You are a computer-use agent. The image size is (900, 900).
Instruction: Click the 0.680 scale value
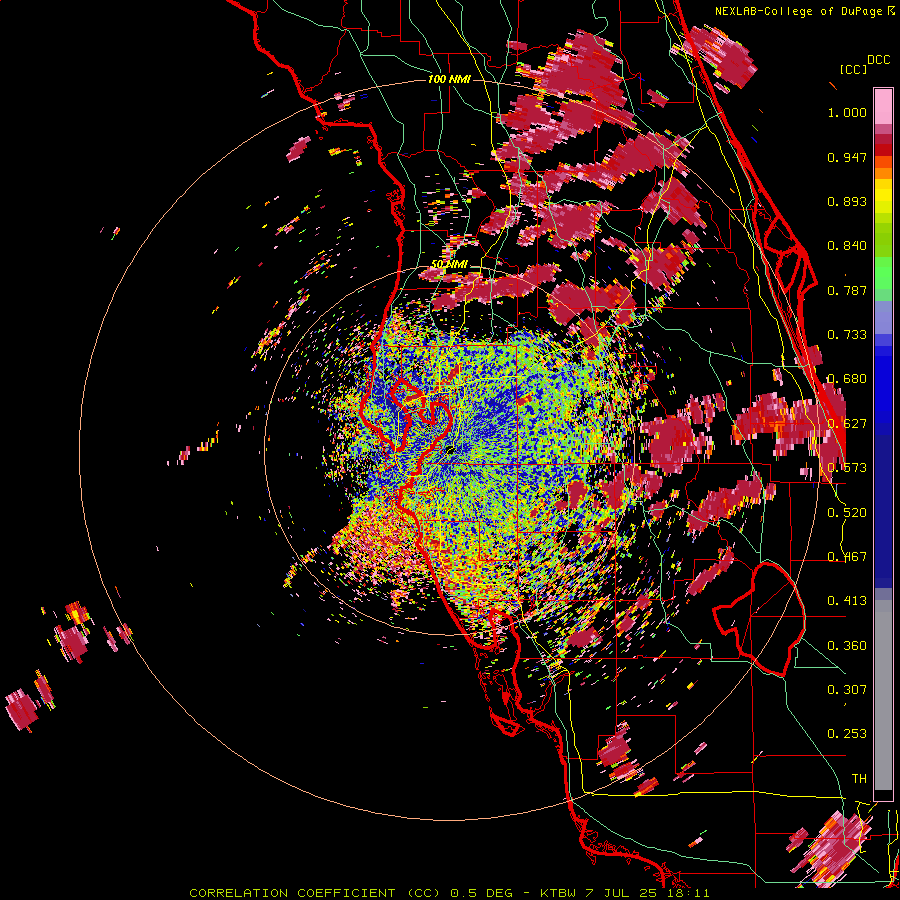click(x=847, y=379)
